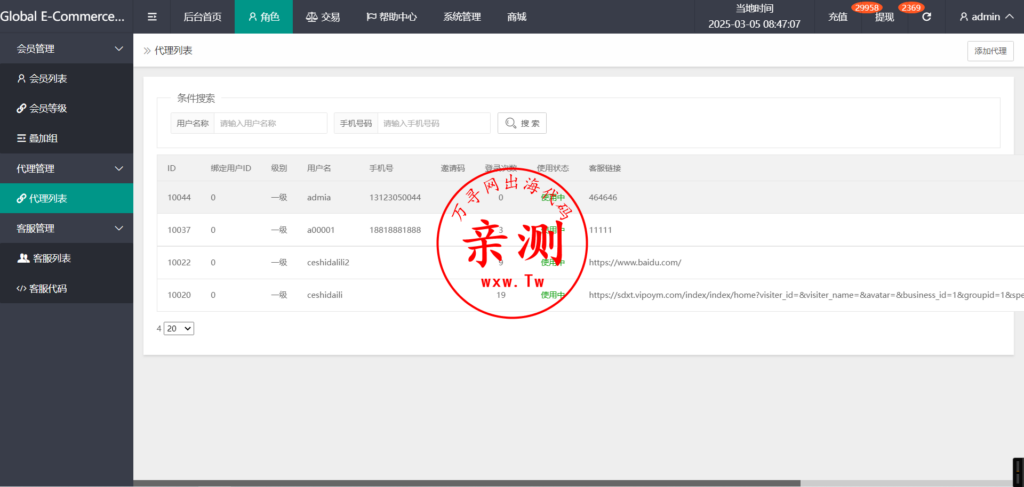
Task: Select the 角色 top menu tab
Action: click(x=264, y=17)
